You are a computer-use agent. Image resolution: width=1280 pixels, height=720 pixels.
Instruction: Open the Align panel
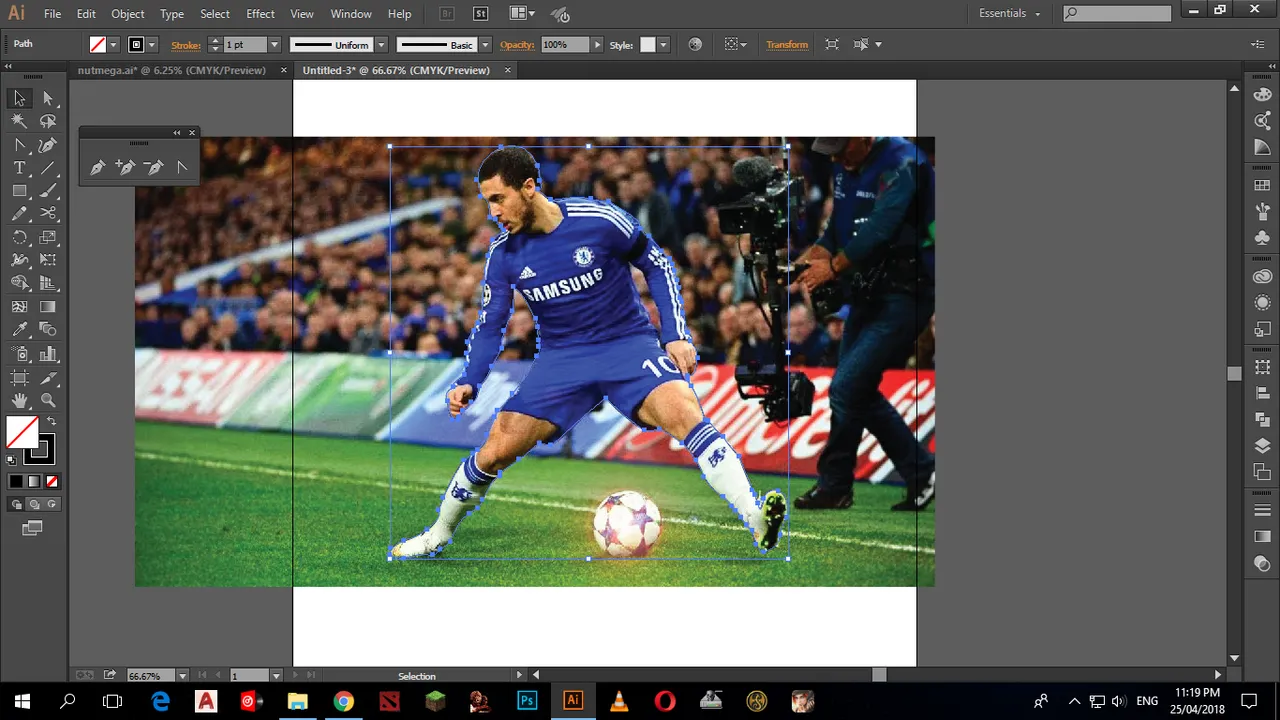pyautogui.click(x=1262, y=393)
